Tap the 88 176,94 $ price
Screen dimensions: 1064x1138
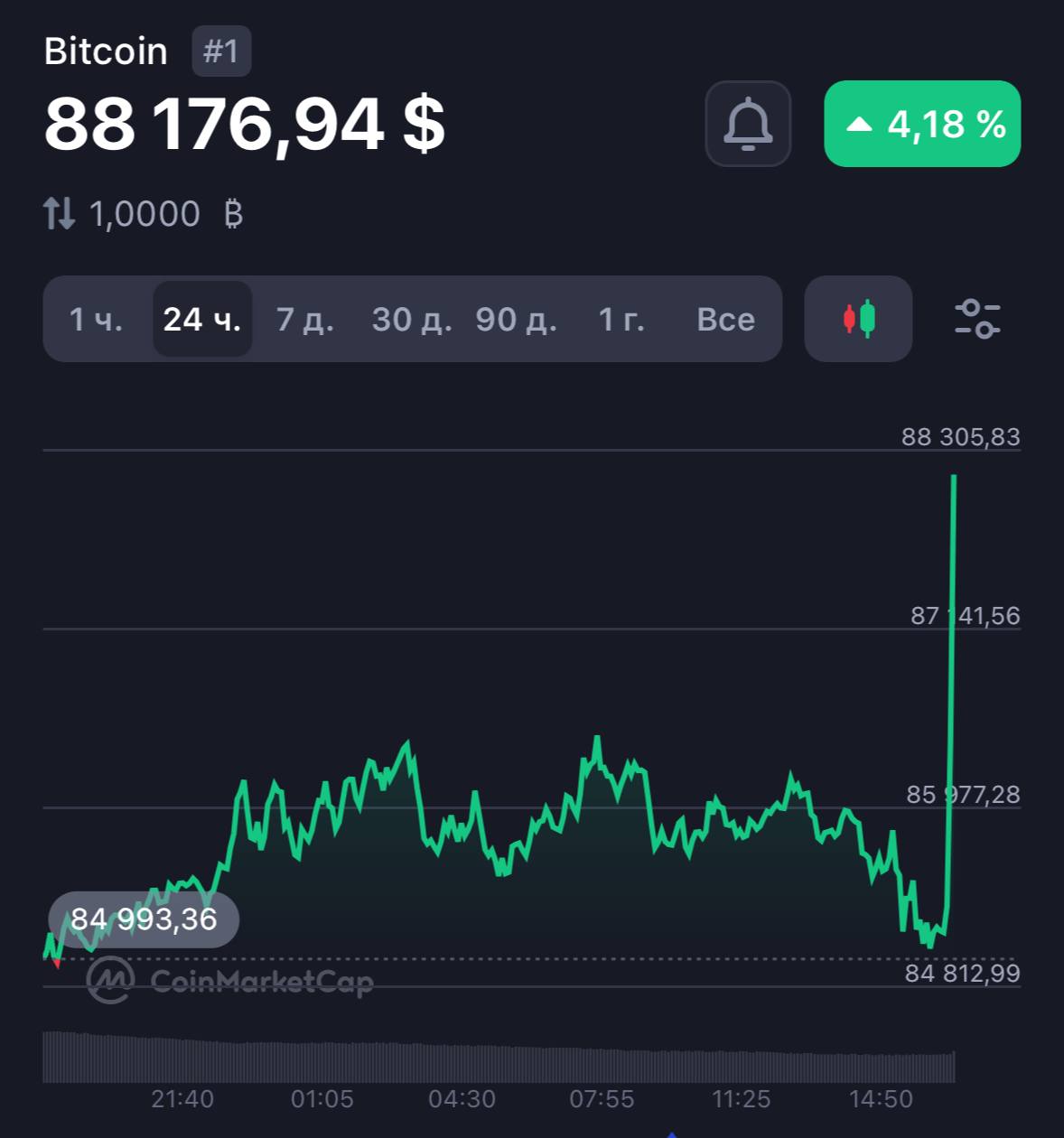pos(245,124)
